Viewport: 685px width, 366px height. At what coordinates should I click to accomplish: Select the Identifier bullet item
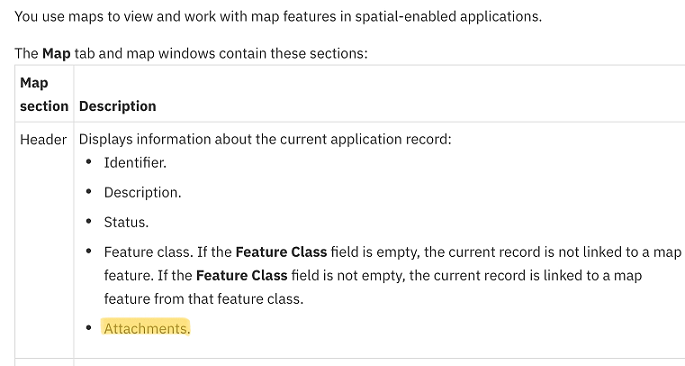[x=135, y=163]
